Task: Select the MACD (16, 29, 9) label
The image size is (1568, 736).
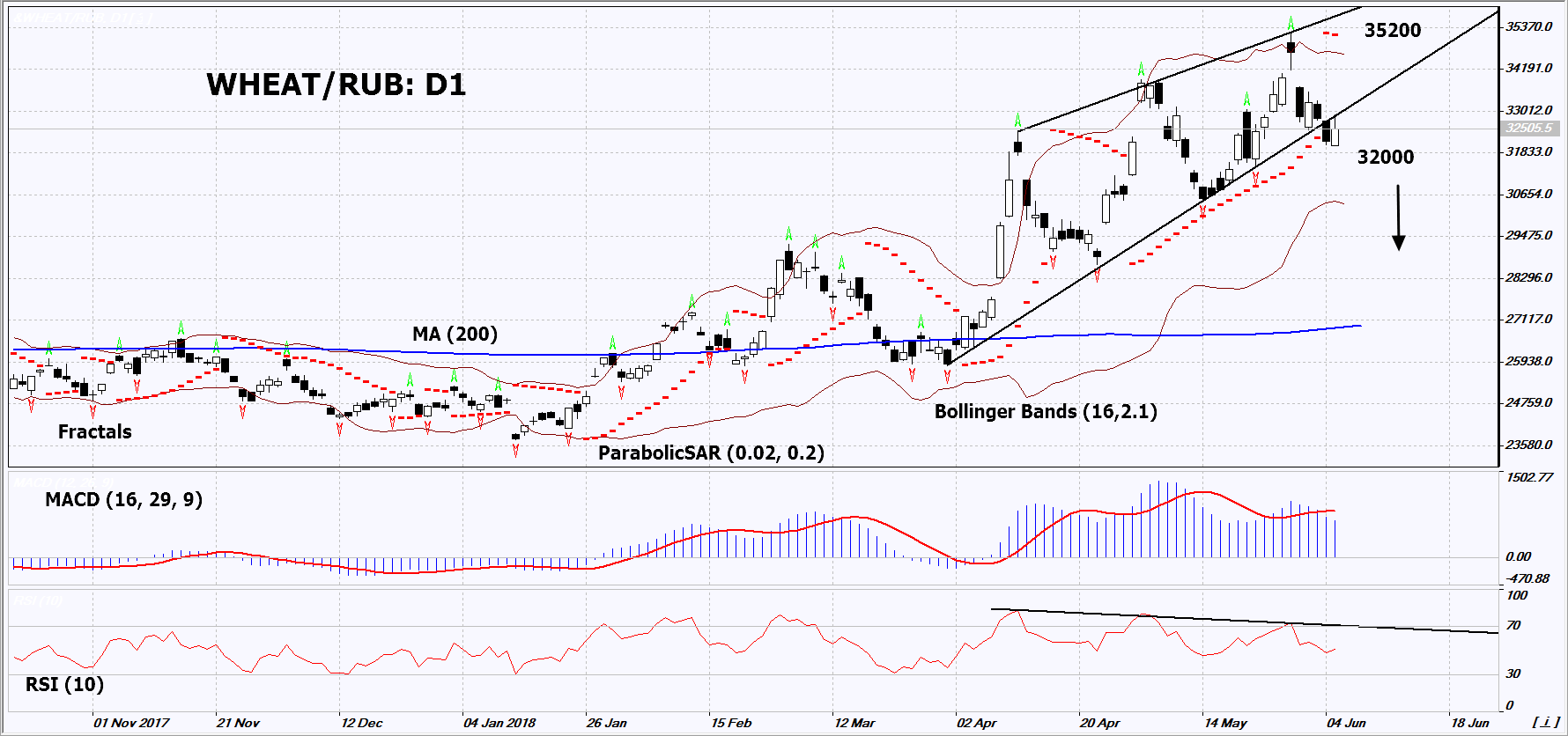Action: click(123, 500)
